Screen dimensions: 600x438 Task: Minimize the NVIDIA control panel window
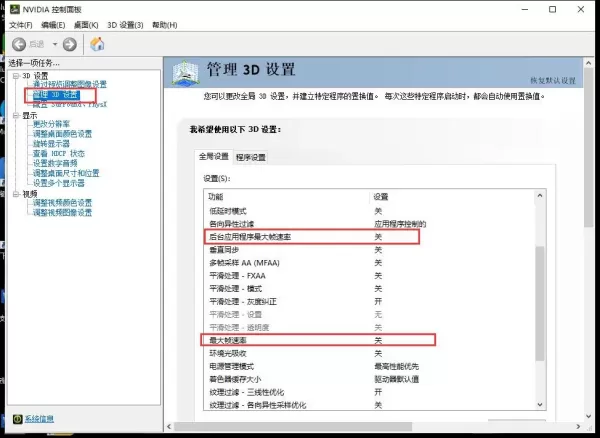tap(525, 9)
